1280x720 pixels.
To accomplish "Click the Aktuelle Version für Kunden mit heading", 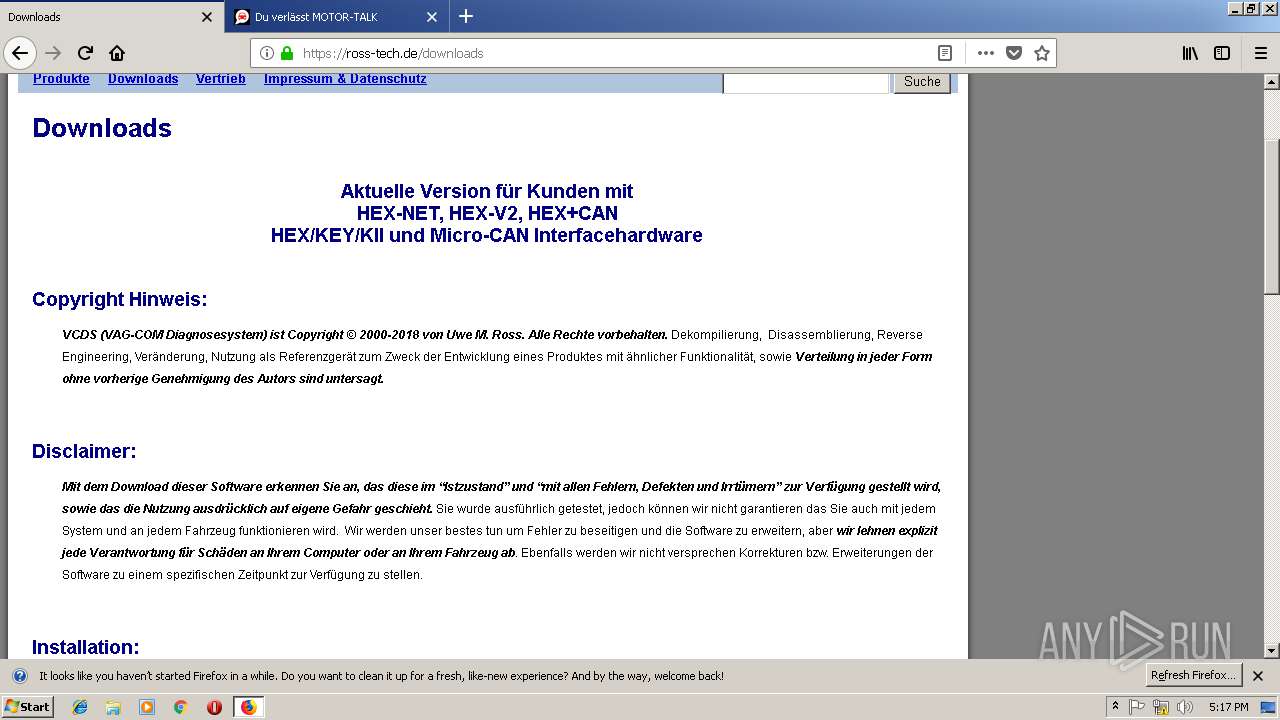I will pos(487,191).
